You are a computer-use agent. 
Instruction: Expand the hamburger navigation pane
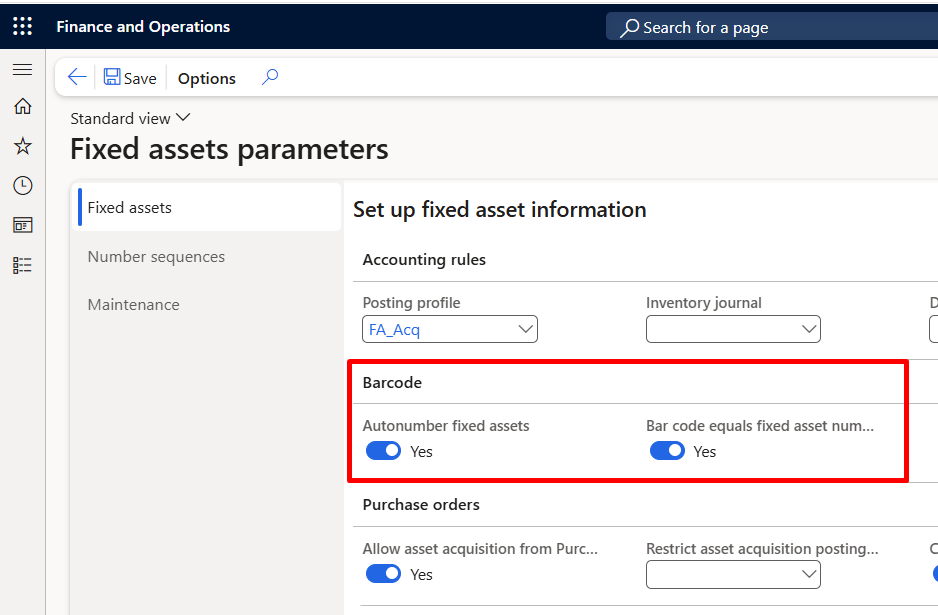[22, 70]
